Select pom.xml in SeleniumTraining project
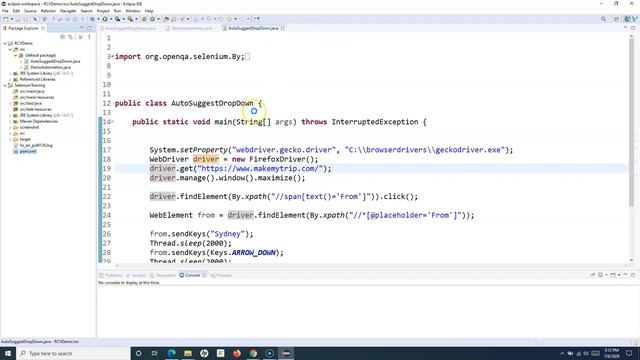This screenshot has width=640, height=360. [28, 151]
